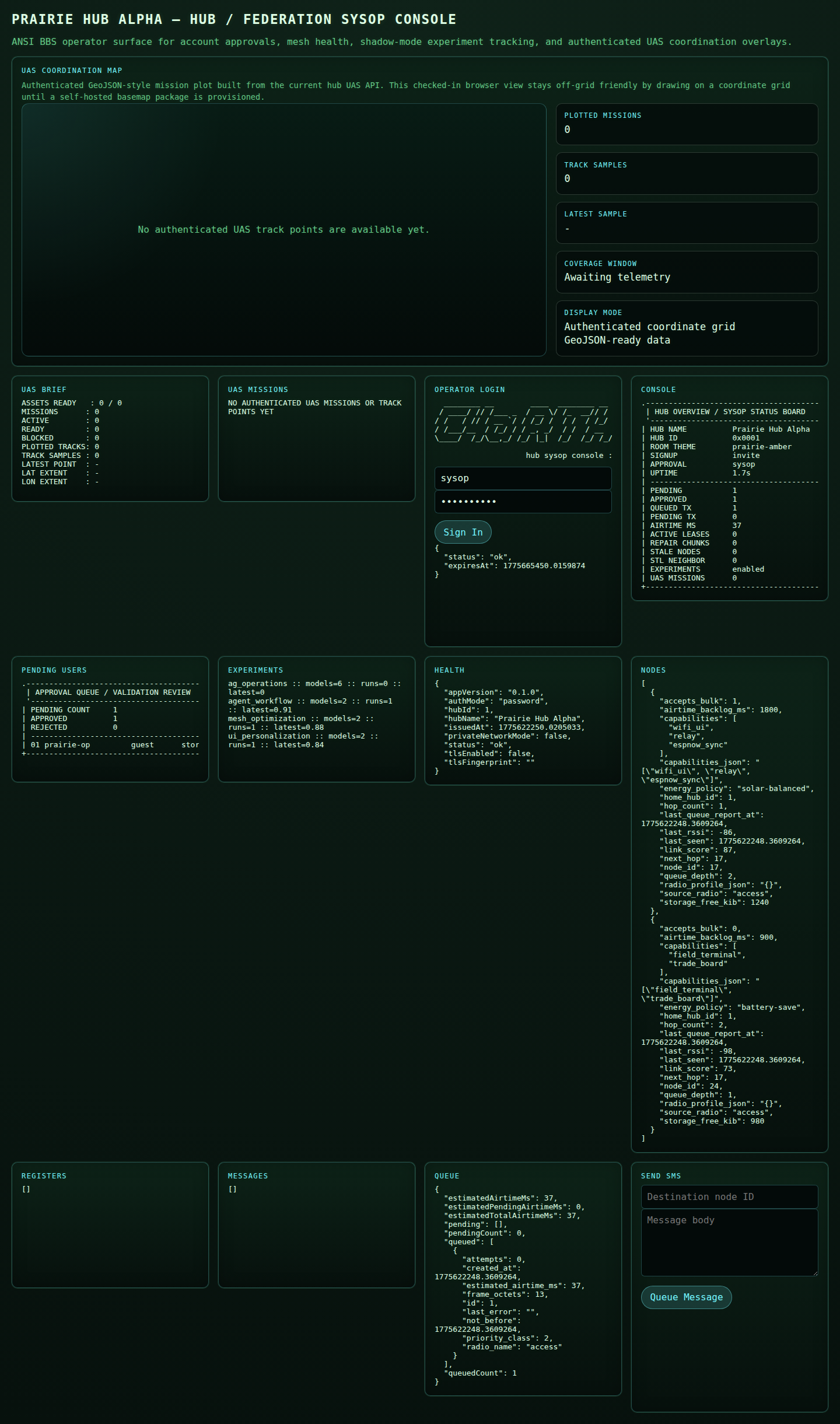
Task: Click the MESSAGES panel heading
Action: [x=248, y=1176]
